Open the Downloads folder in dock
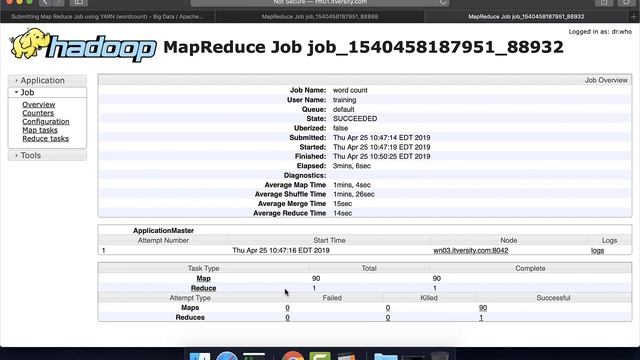The image size is (640, 360). (x=386, y=357)
